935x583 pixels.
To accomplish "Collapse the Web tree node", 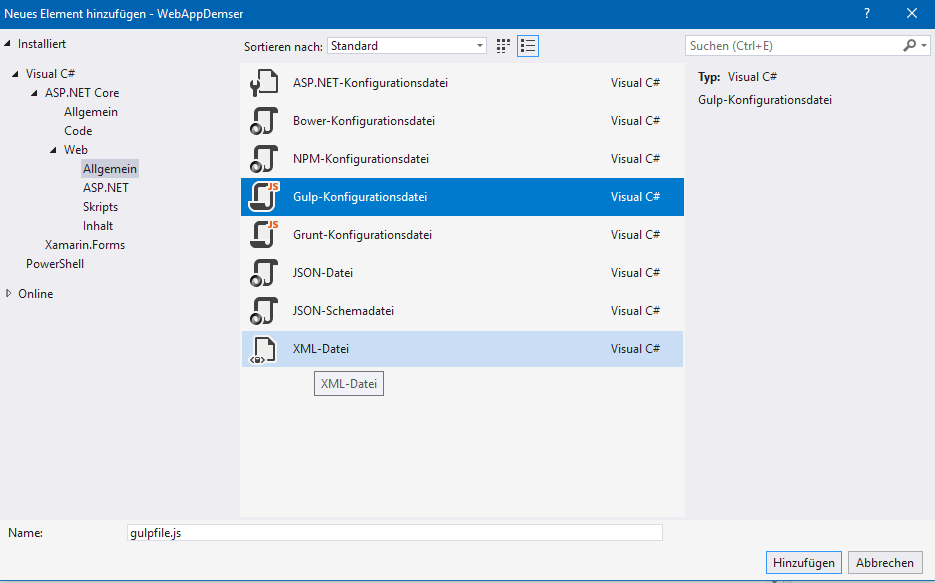I will 54,150.
